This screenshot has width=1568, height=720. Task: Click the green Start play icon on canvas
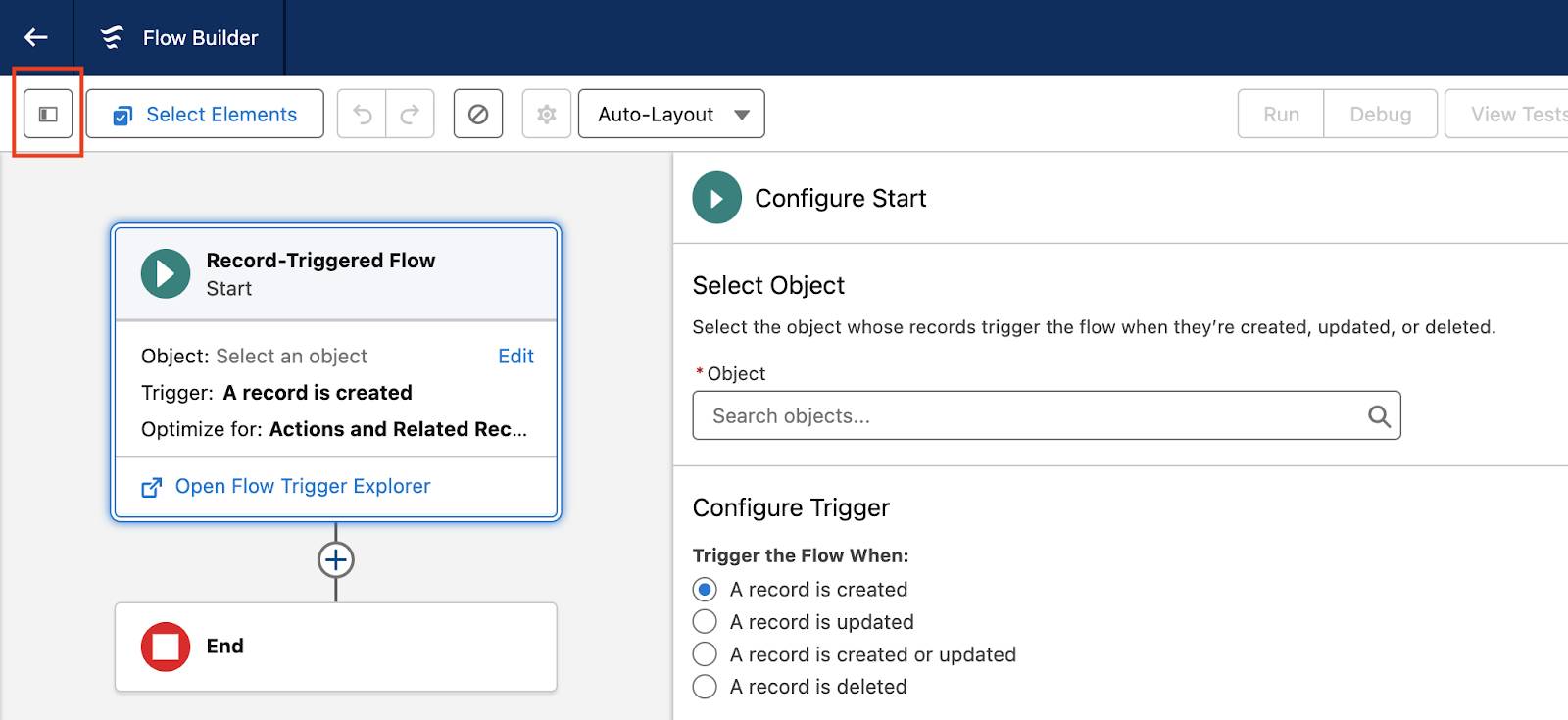pyautogui.click(x=166, y=274)
